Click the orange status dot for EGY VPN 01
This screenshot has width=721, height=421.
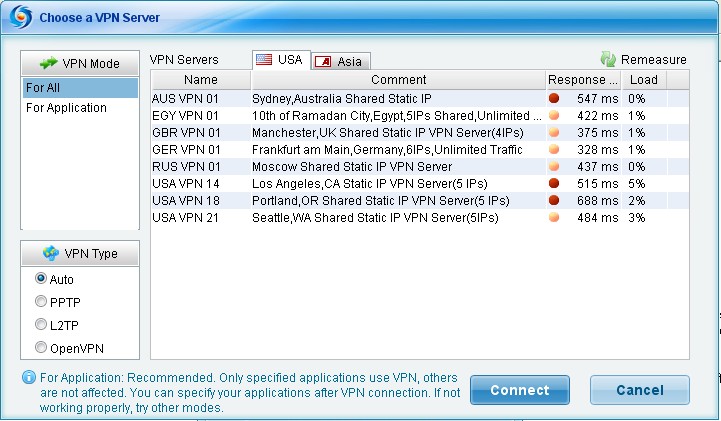(554, 115)
